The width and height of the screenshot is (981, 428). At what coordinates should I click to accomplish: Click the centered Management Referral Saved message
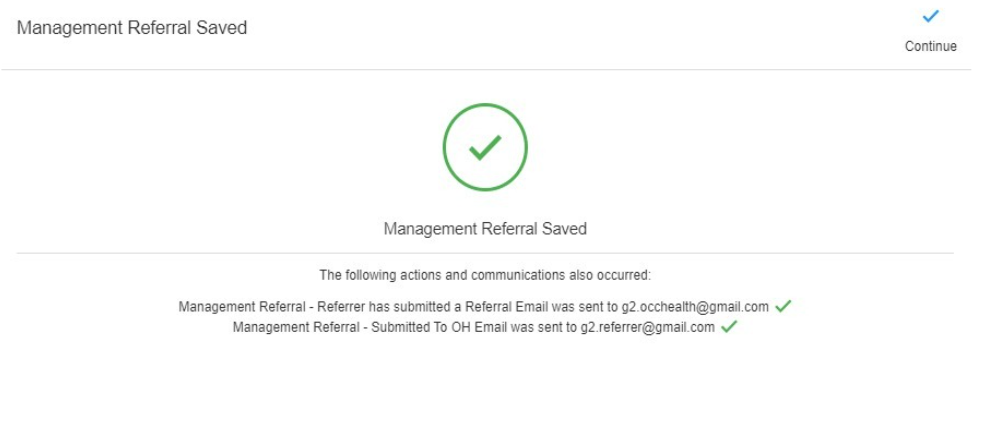point(485,228)
